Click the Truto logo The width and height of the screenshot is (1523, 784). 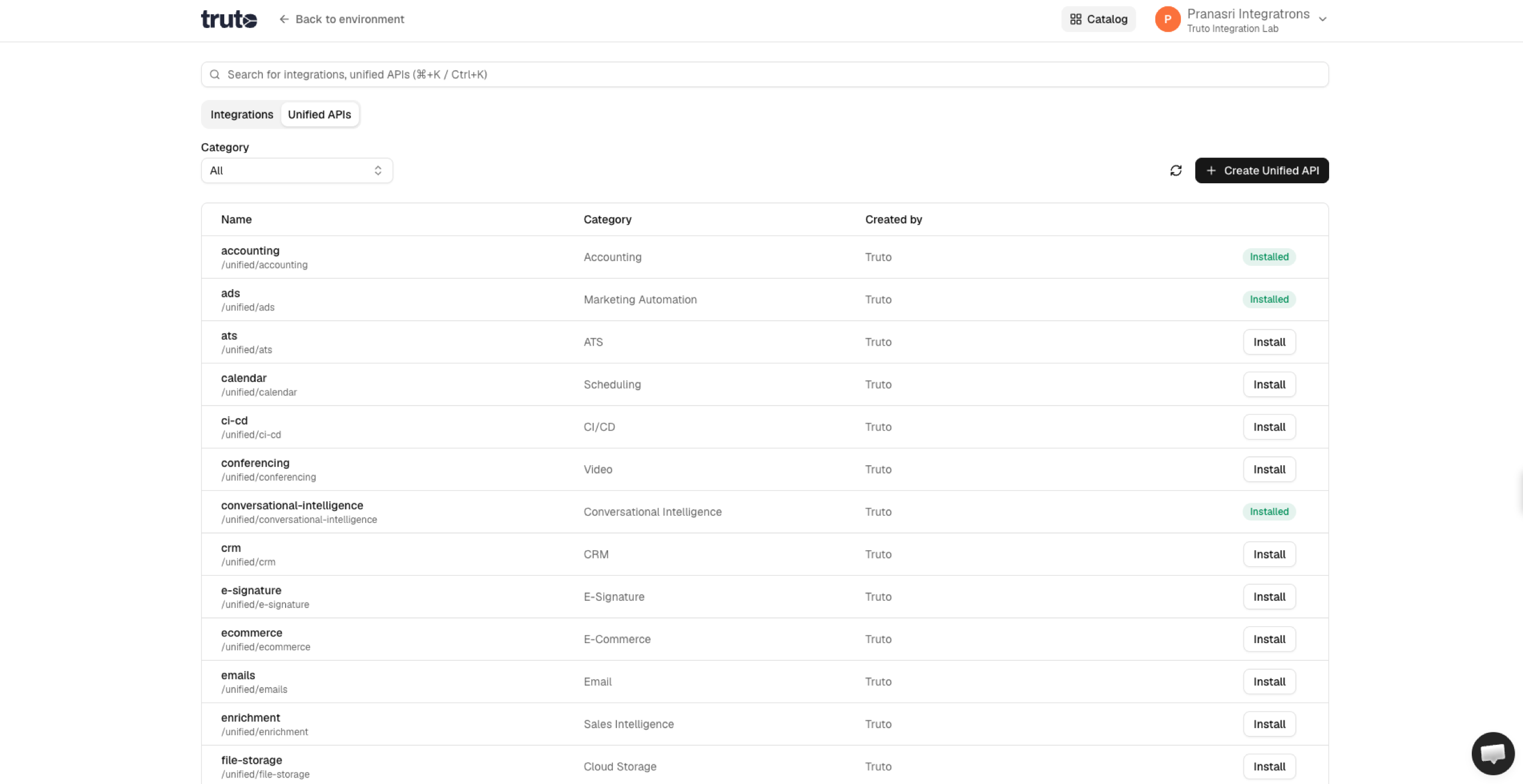(229, 19)
